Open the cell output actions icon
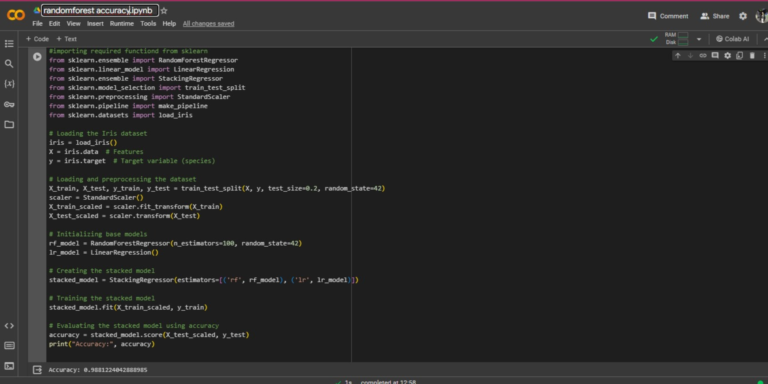Image resolution: width=768 pixels, height=384 pixels. click(x=37, y=370)
